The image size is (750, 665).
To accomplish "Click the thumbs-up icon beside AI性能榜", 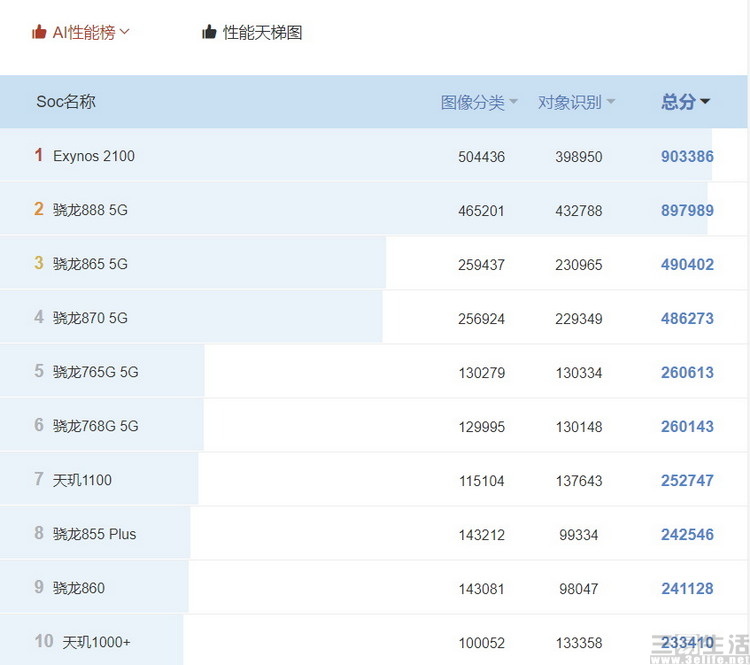I will click(x=39, y=32).
